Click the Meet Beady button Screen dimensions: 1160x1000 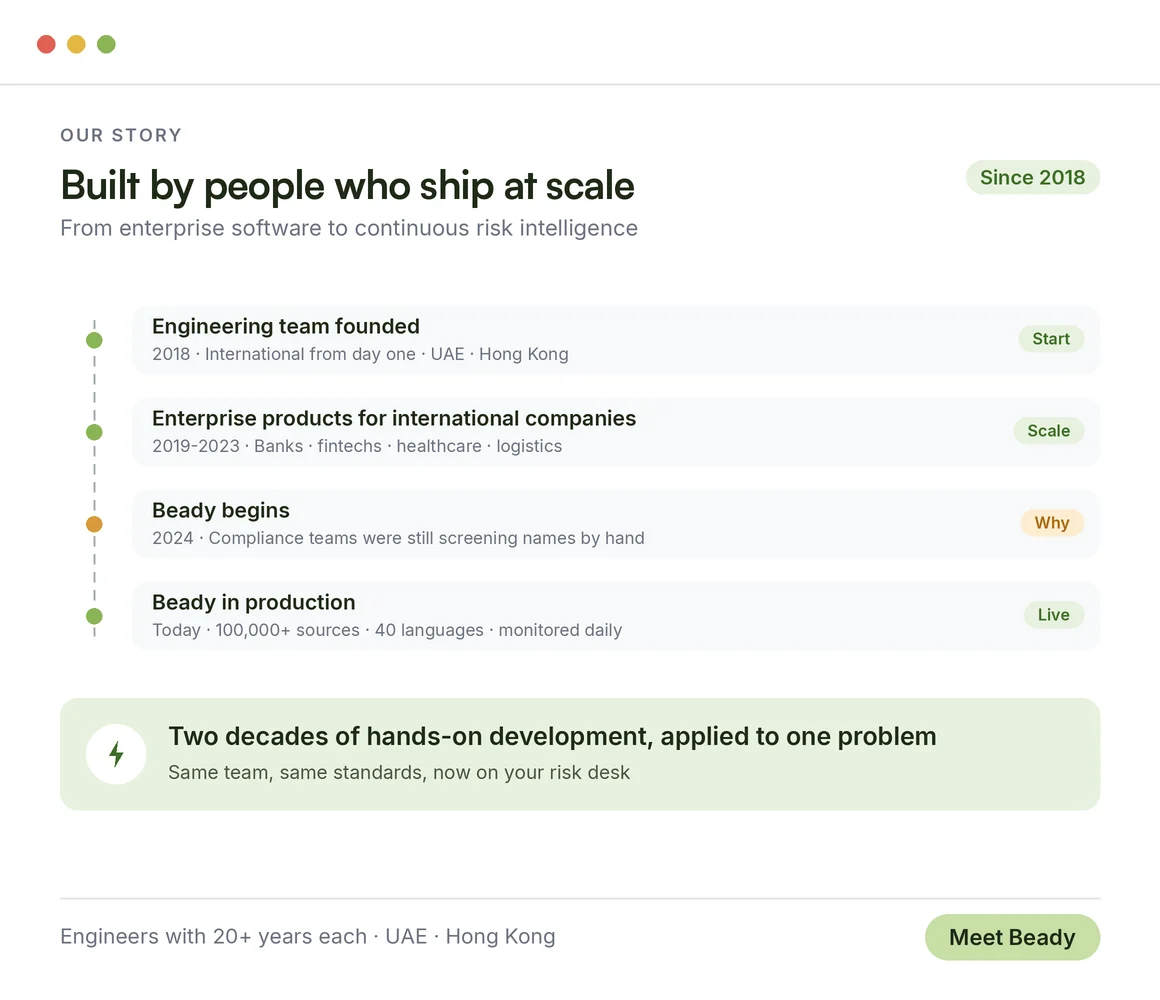(x=1012, y=937)
